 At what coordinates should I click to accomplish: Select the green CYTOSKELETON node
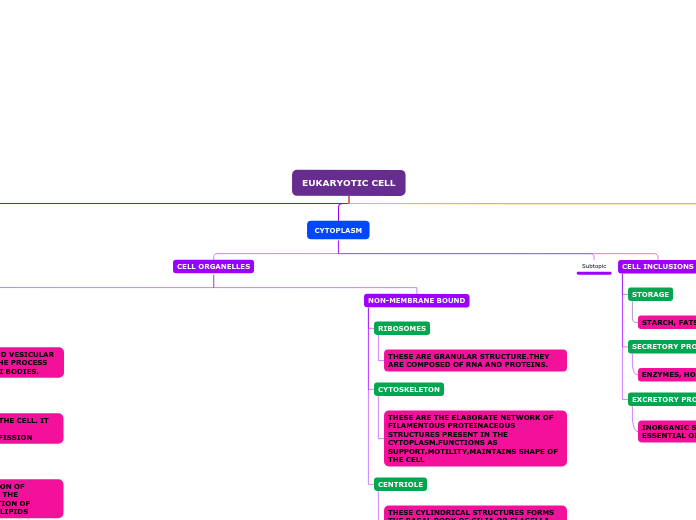(x=408, y=389)
